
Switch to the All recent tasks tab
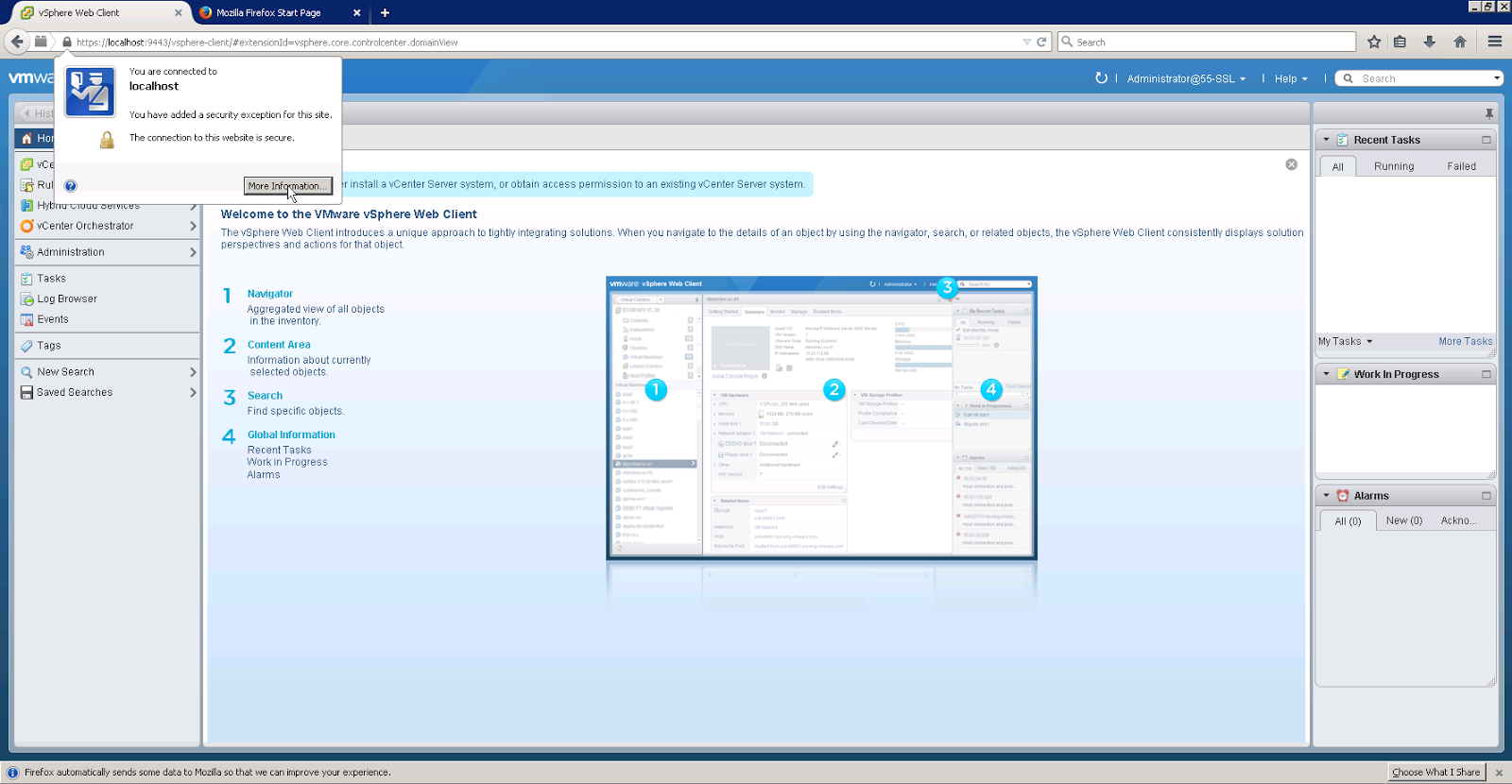pos(1337,166)
